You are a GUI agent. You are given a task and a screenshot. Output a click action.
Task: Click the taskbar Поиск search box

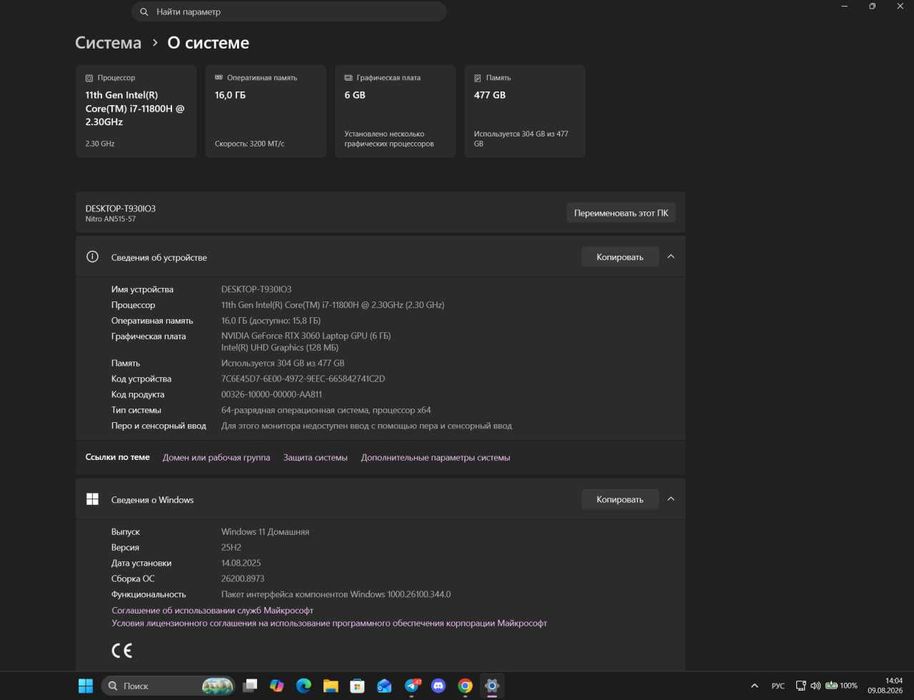coord(168,686)
